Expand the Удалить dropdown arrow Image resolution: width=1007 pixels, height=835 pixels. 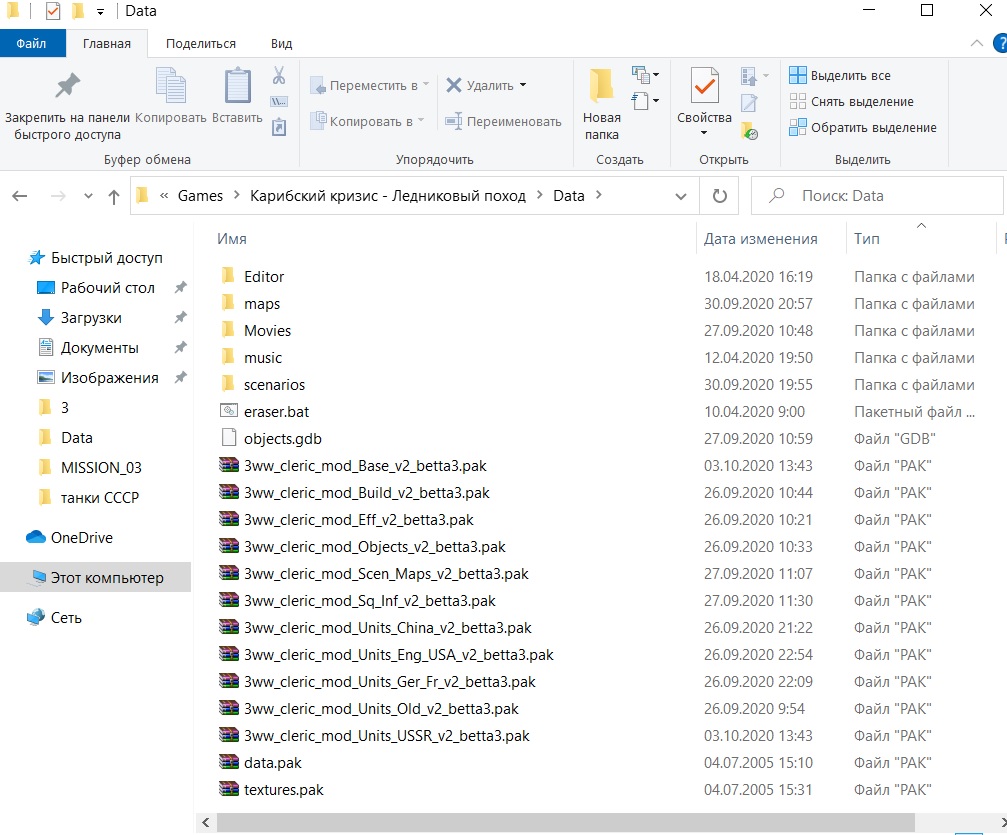[523, 85]
